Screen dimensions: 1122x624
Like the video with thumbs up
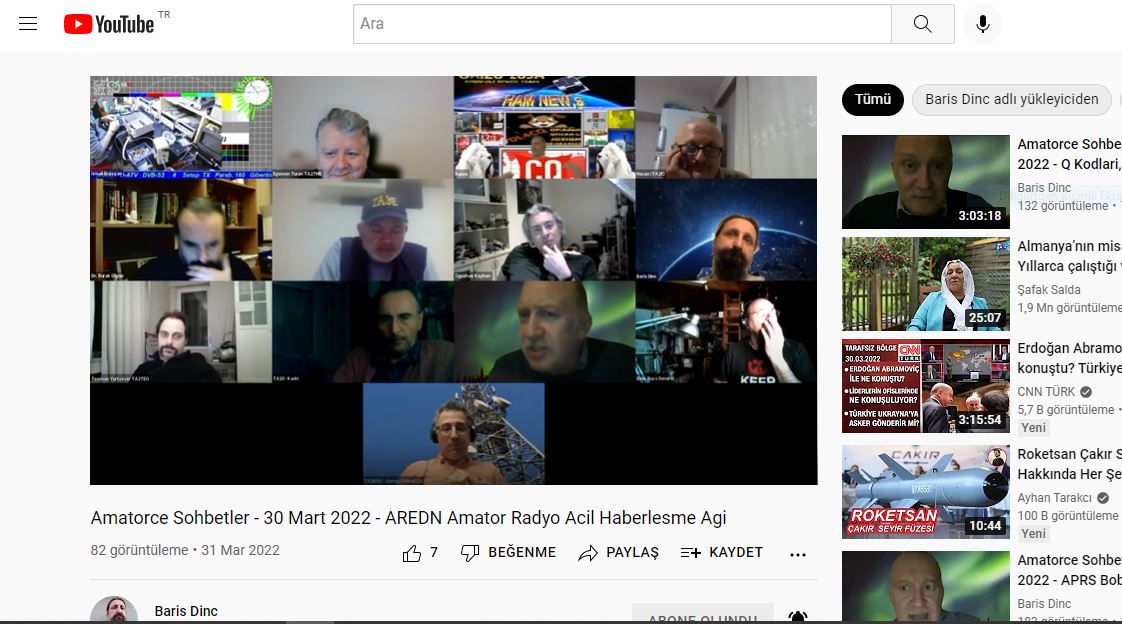point(412,553)
